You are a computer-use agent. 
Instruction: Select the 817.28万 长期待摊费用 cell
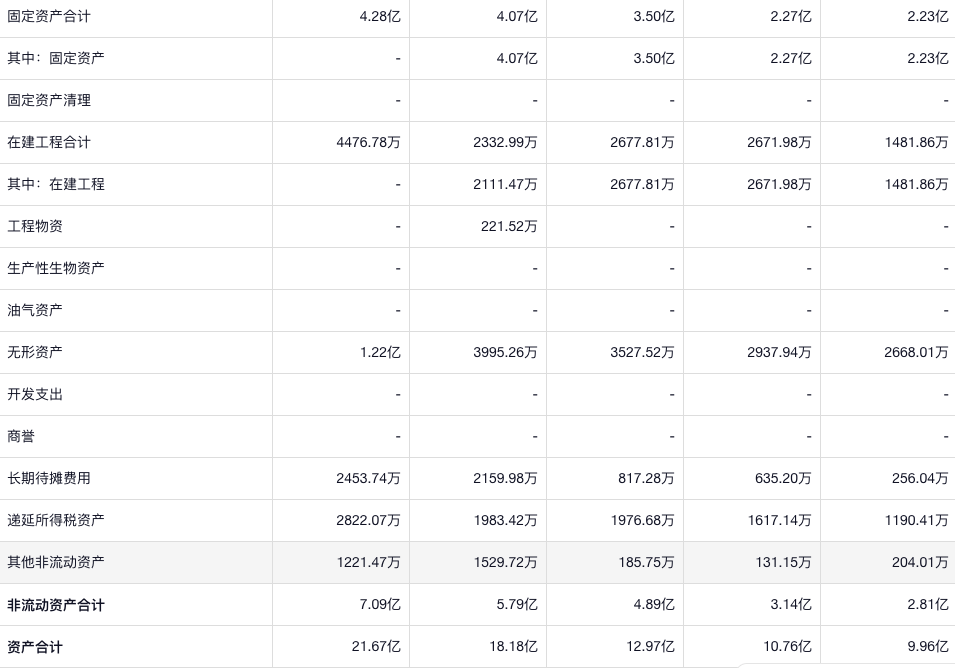pos(646,478)
